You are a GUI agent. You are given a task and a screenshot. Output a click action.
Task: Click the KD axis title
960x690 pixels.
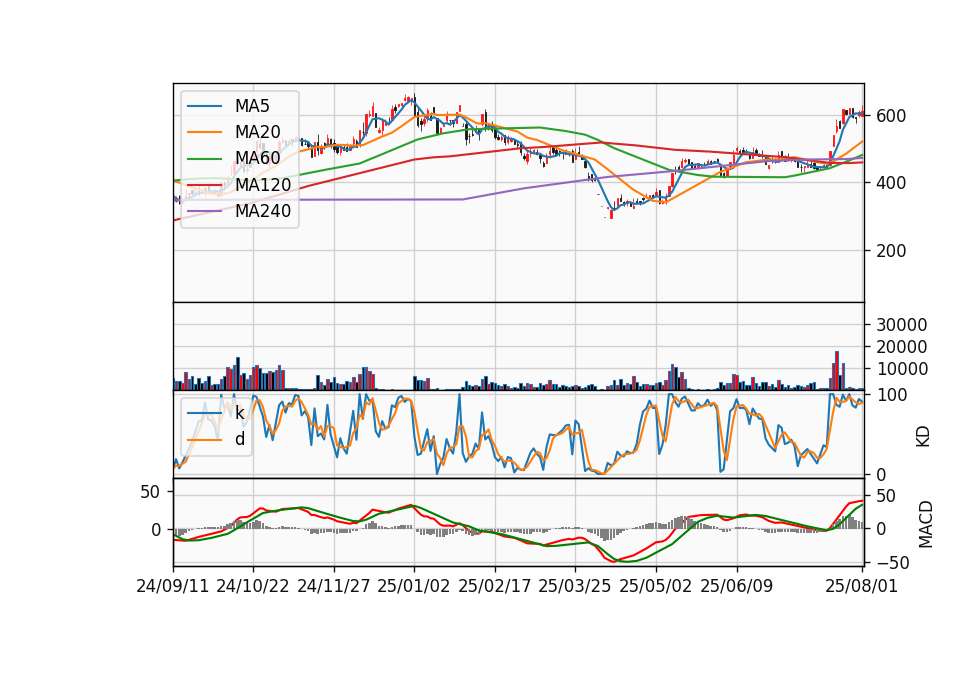coord(923,436)
